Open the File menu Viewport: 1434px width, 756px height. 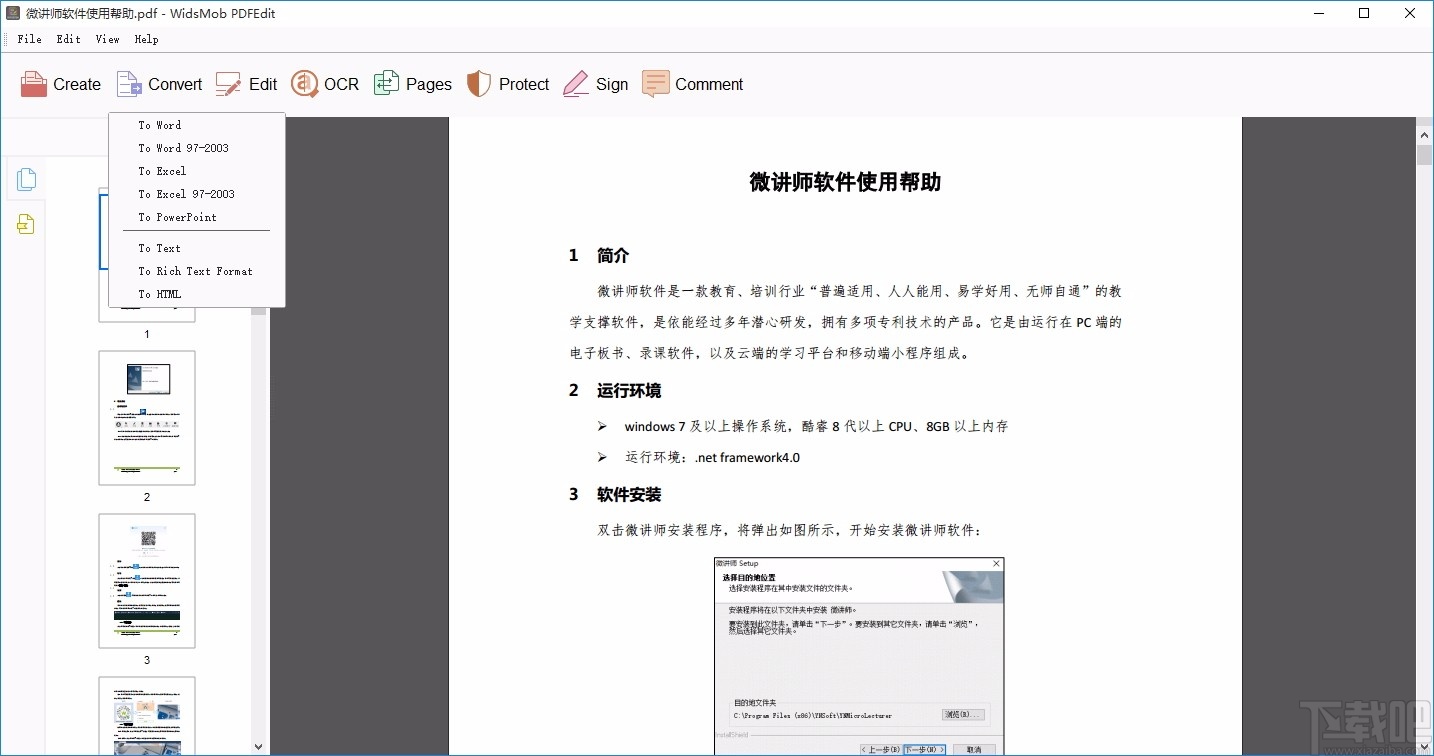(29, 39)
